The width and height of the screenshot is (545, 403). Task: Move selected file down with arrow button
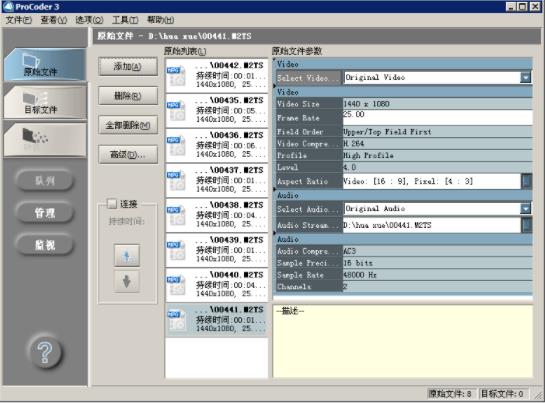(x=127, y=281)
